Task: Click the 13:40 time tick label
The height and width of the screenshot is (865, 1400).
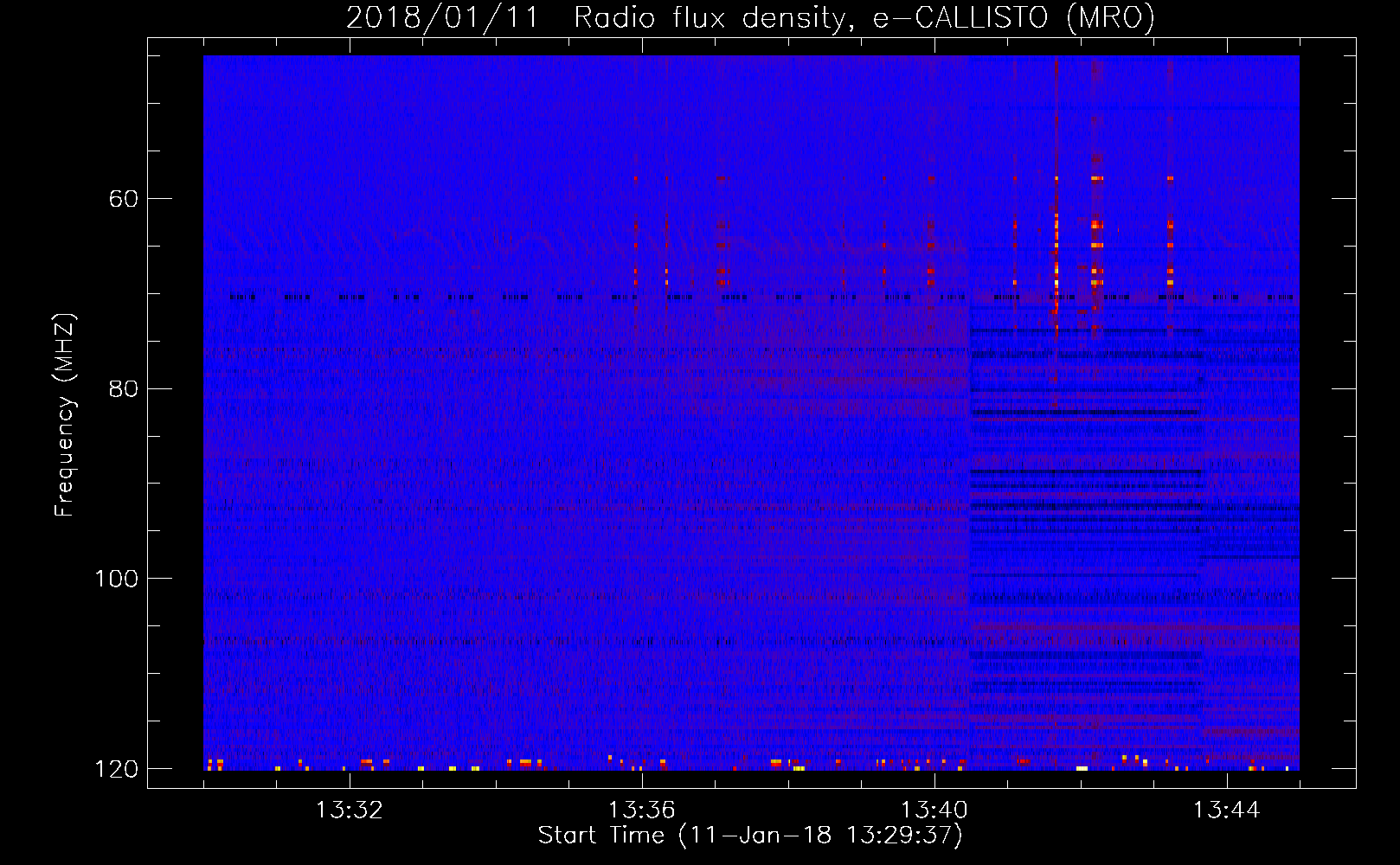Action: point(934,811)
